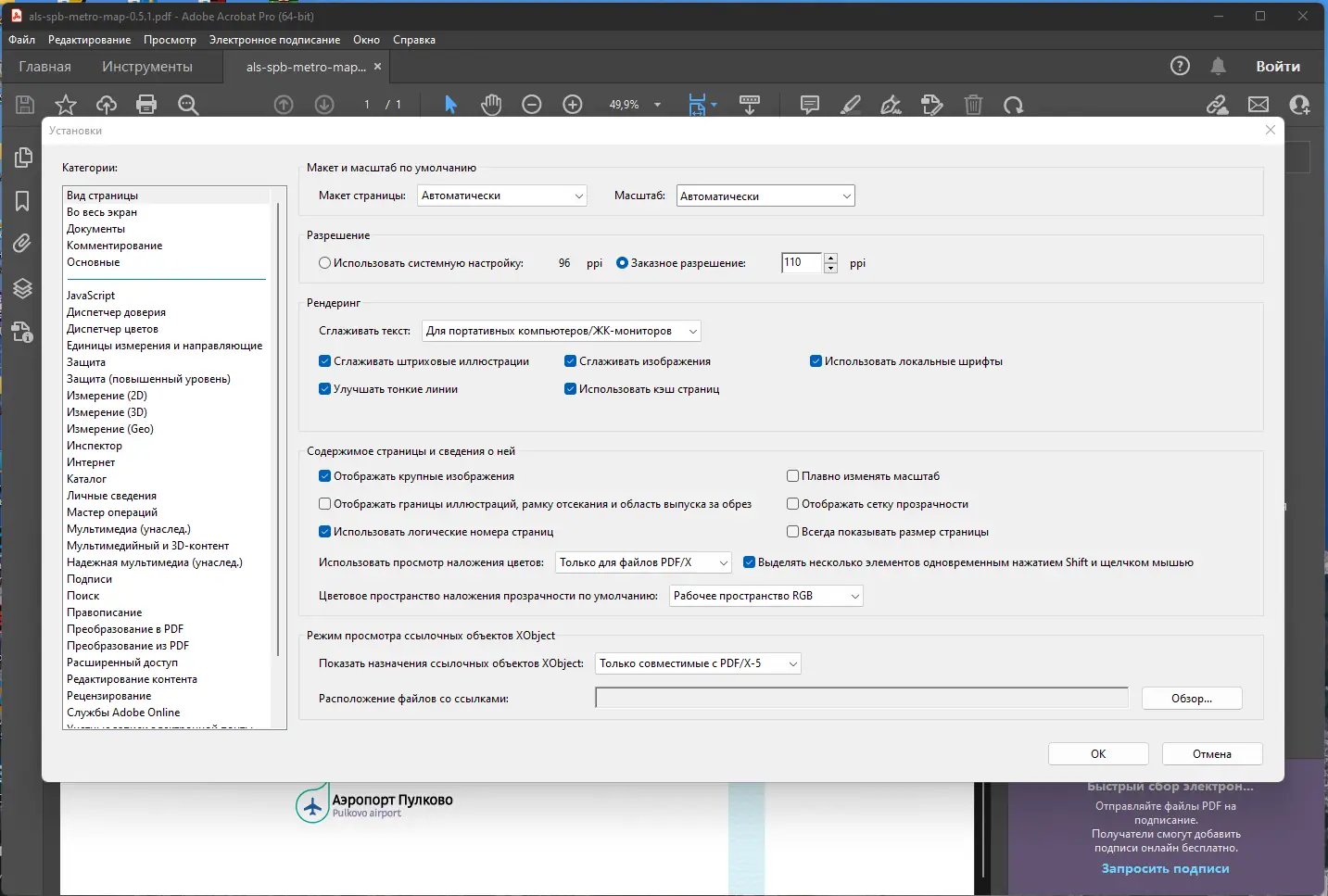Add a sticky note comment
The image size is (1328, 896).
(x=810, y=105)
